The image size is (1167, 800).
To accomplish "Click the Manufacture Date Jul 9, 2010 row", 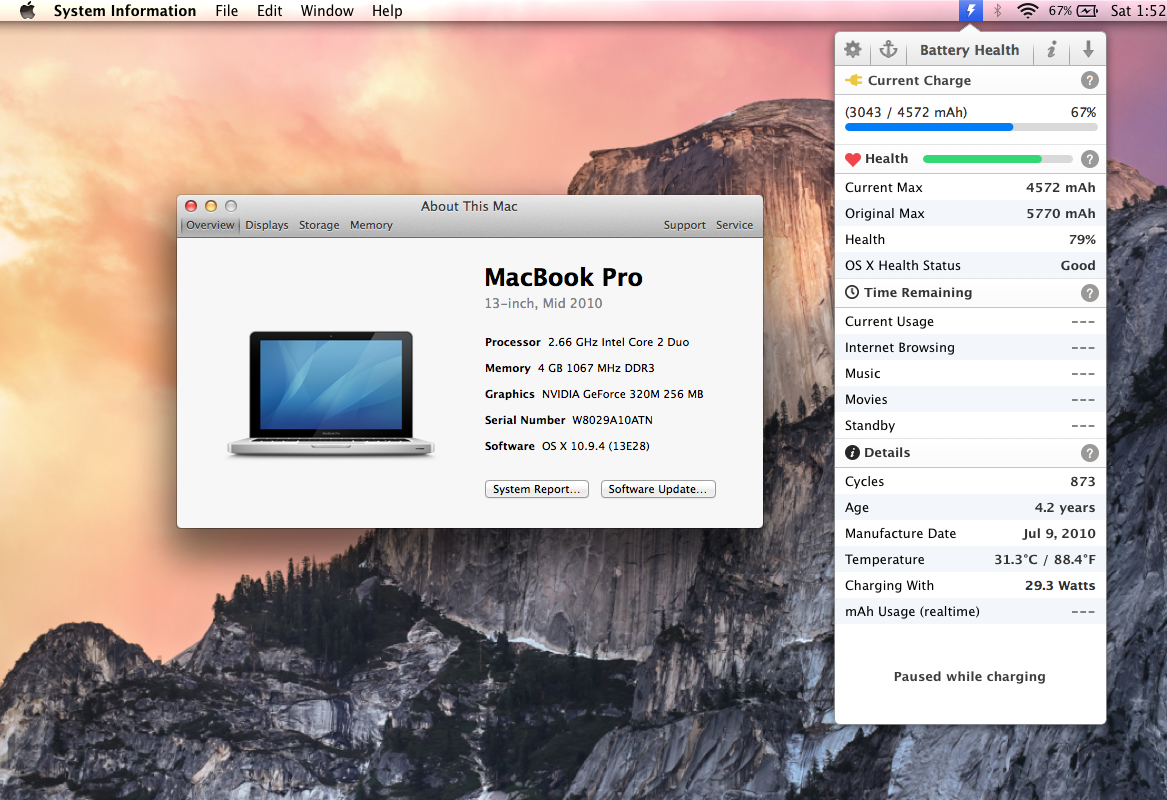I will point(971,533).
